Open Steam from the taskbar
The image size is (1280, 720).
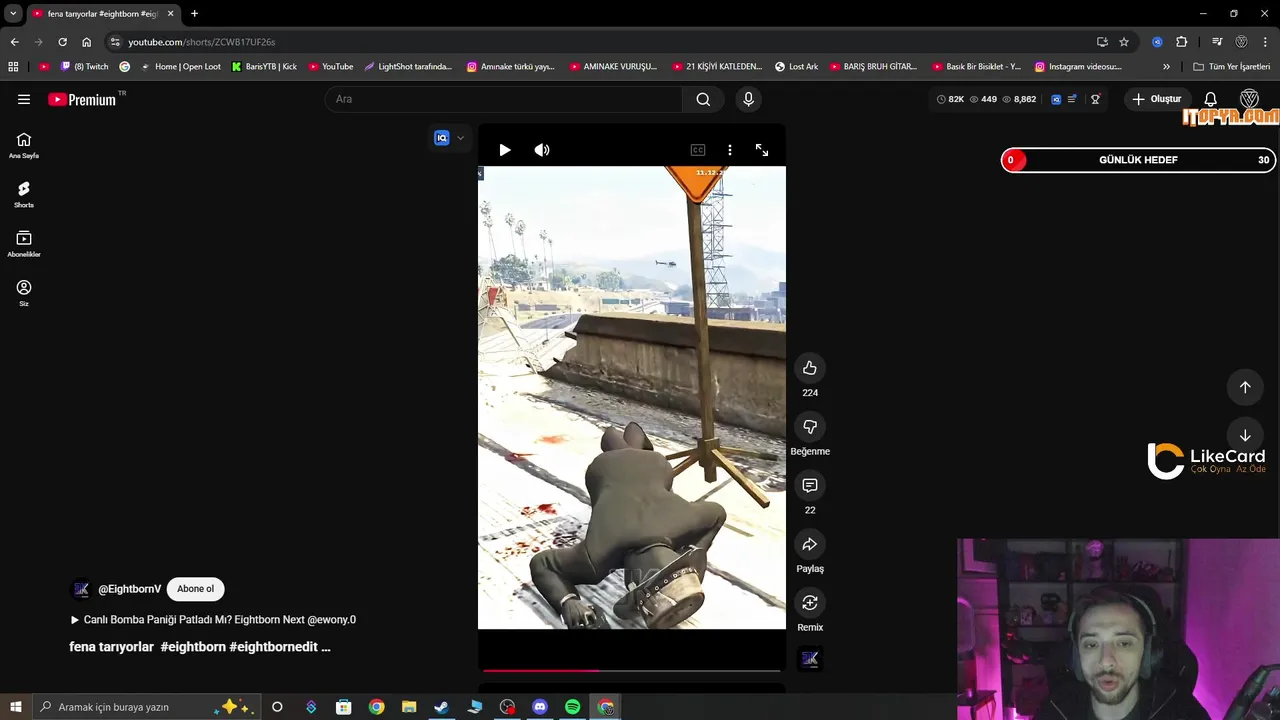[x=441, y=707]
